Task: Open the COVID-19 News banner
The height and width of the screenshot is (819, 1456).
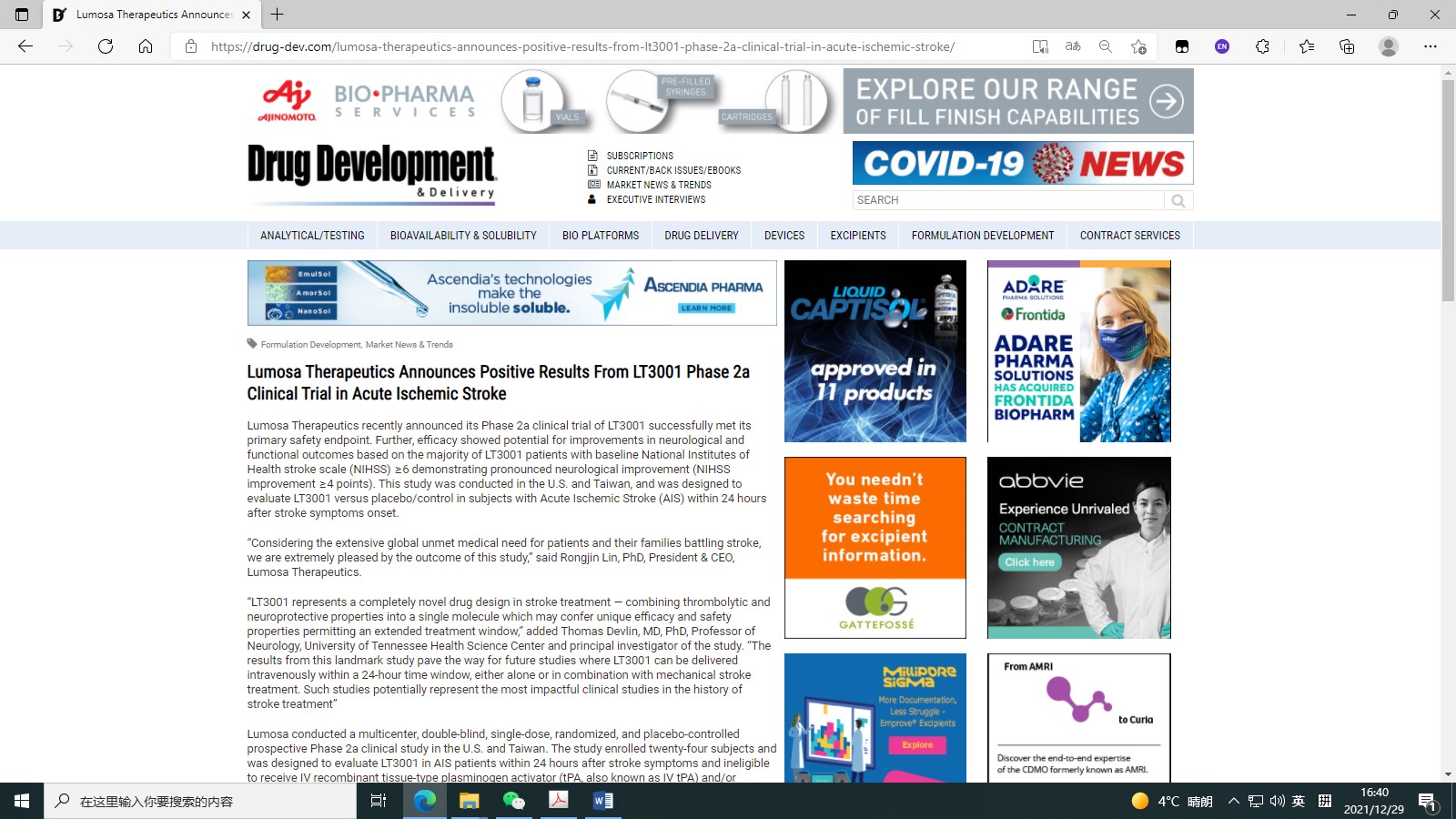Action: click(1023, 163)
